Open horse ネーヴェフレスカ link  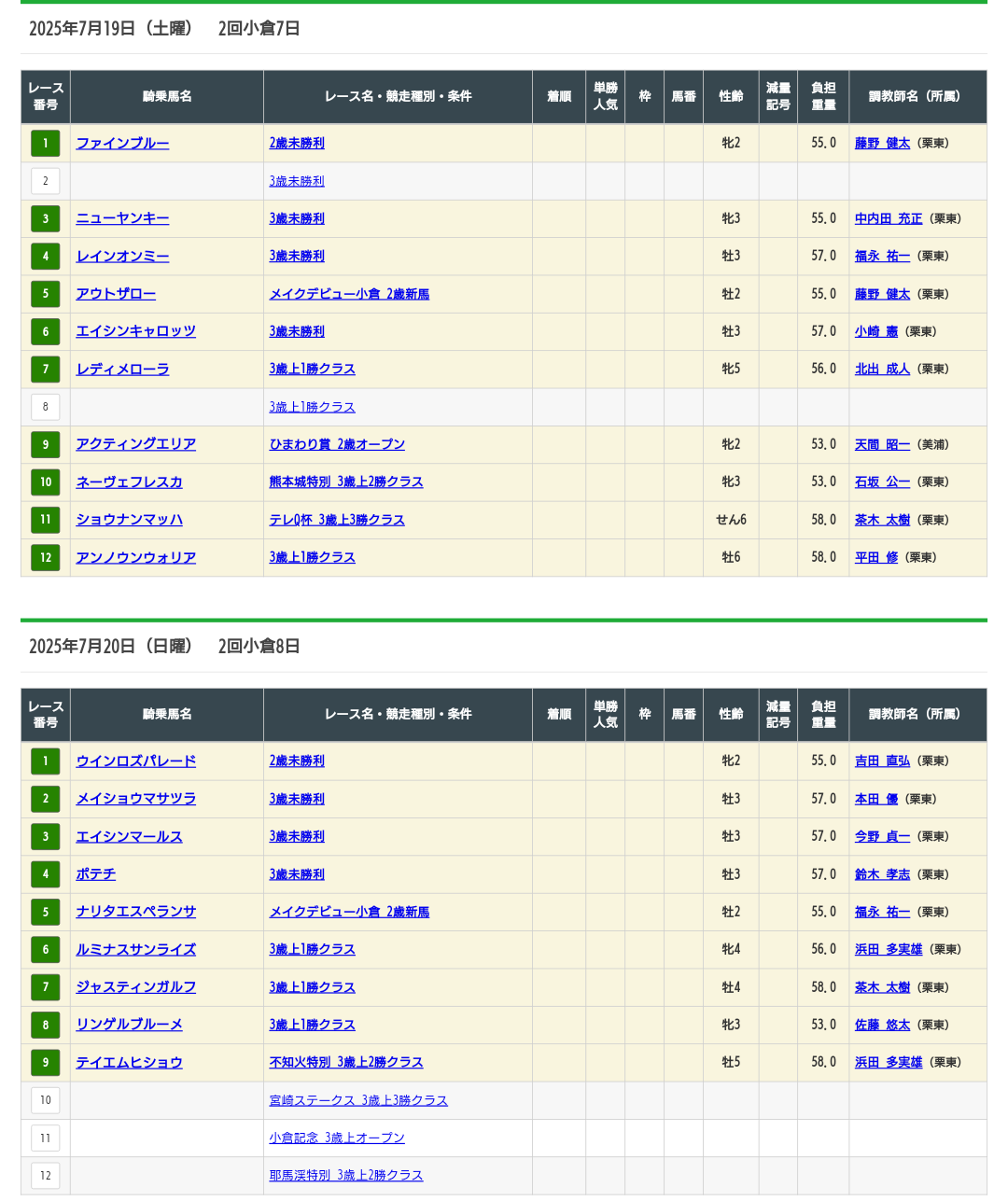129,482
